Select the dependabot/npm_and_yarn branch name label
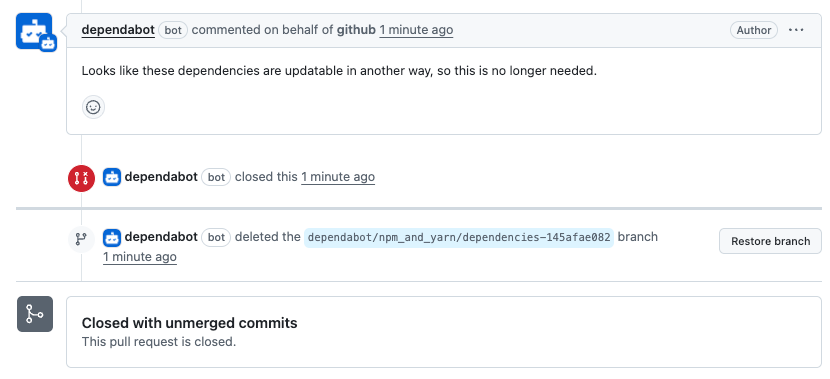This screenshot has width=830, height=379. pos(459,238)
